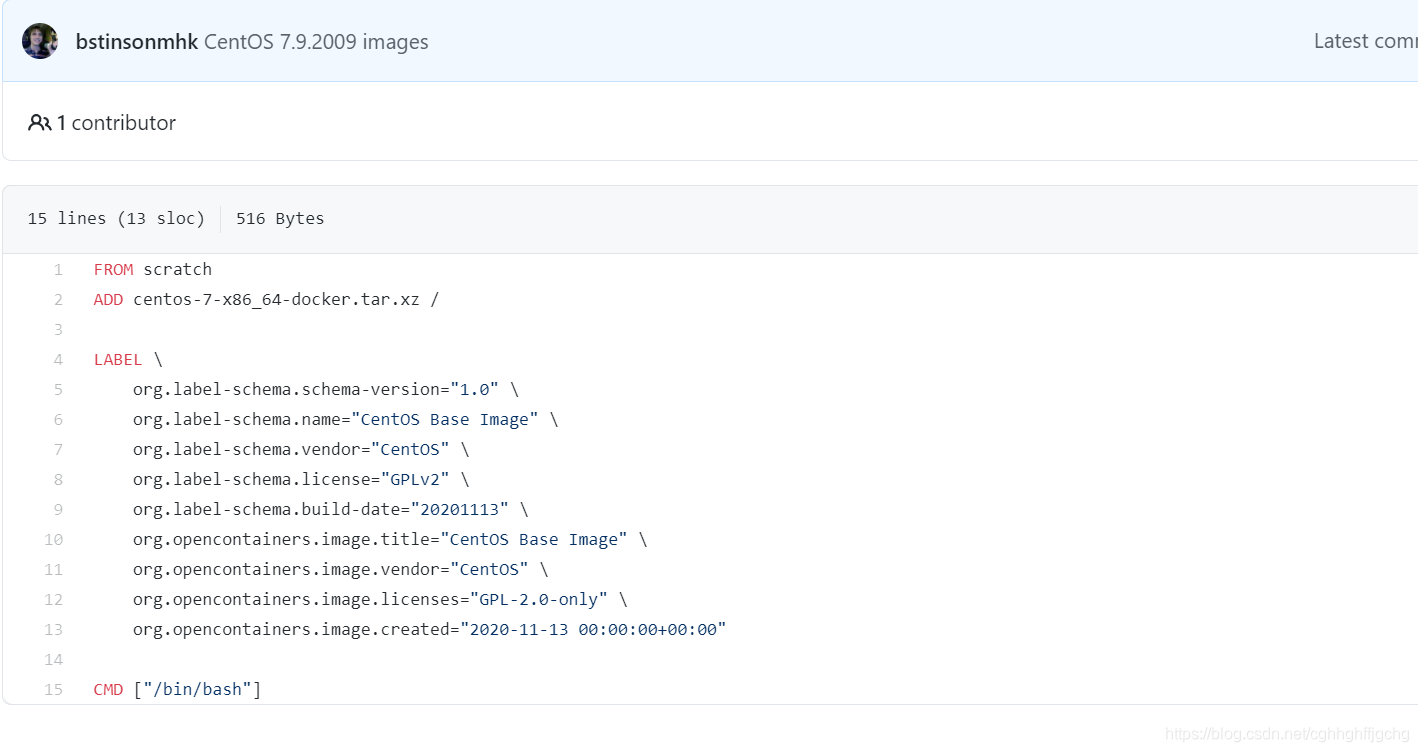Screen dimensions: 1418x752
Task: Select line number 15
Action: [x=53, y=689]
